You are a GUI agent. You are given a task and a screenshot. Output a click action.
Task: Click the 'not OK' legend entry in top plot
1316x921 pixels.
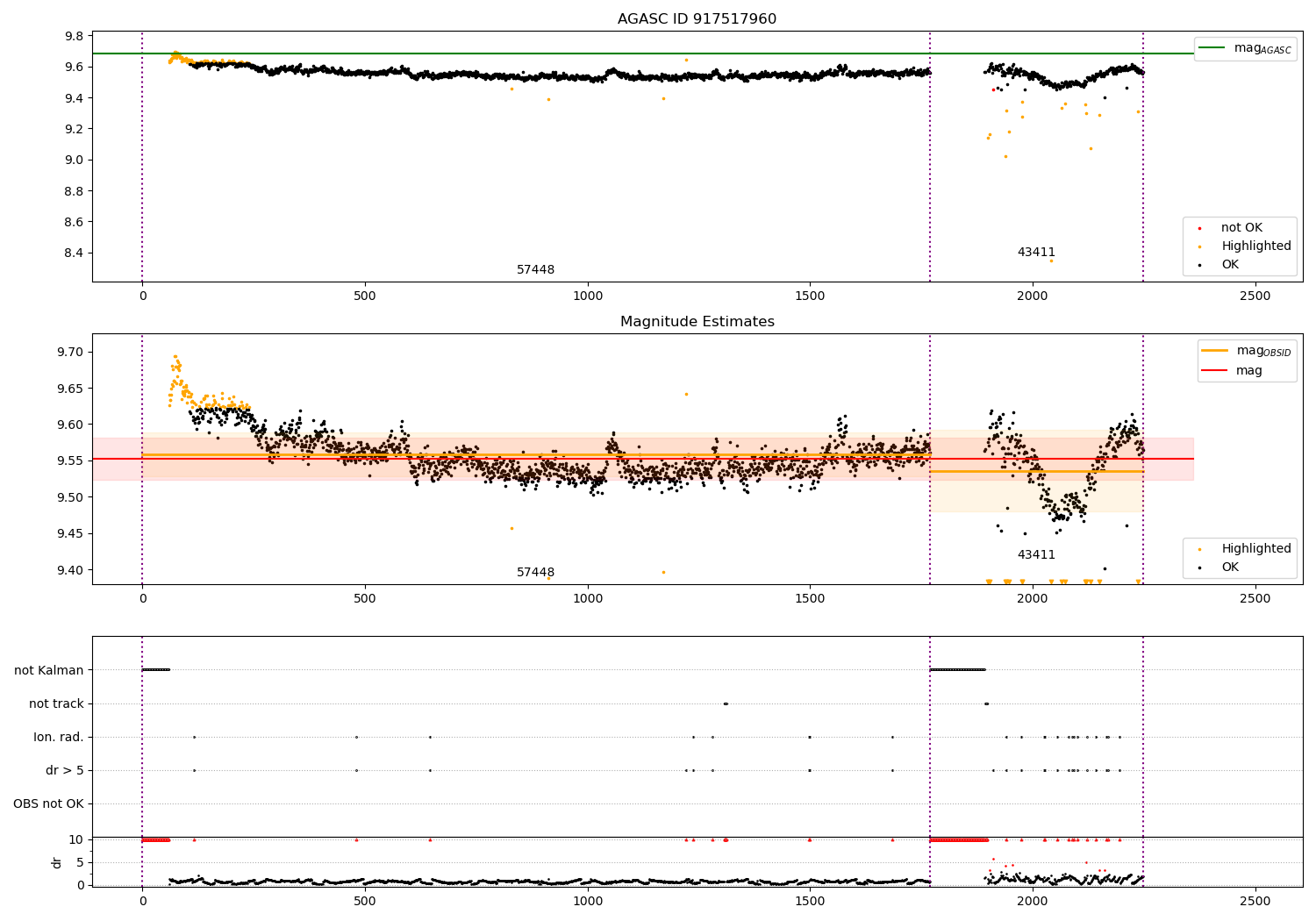pyautogui.click(x=1241, y=228)
